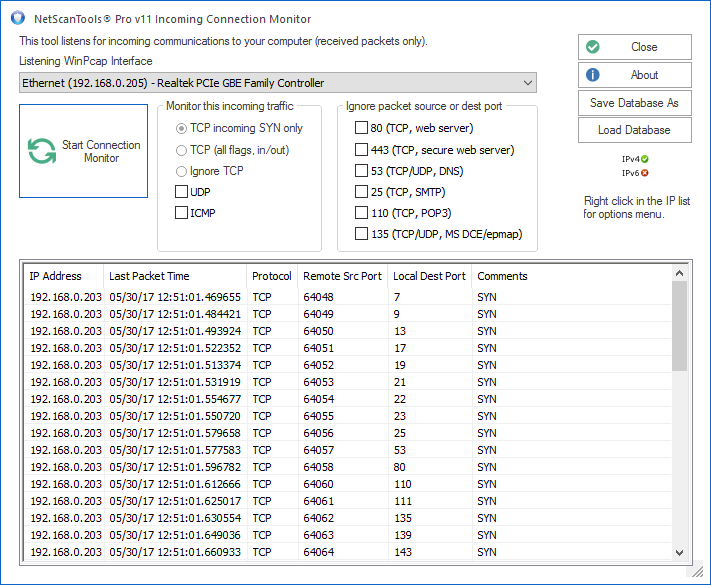Select row with source port 64060
This screenshot has height=585, width=711.
click(x=347, y=484)
